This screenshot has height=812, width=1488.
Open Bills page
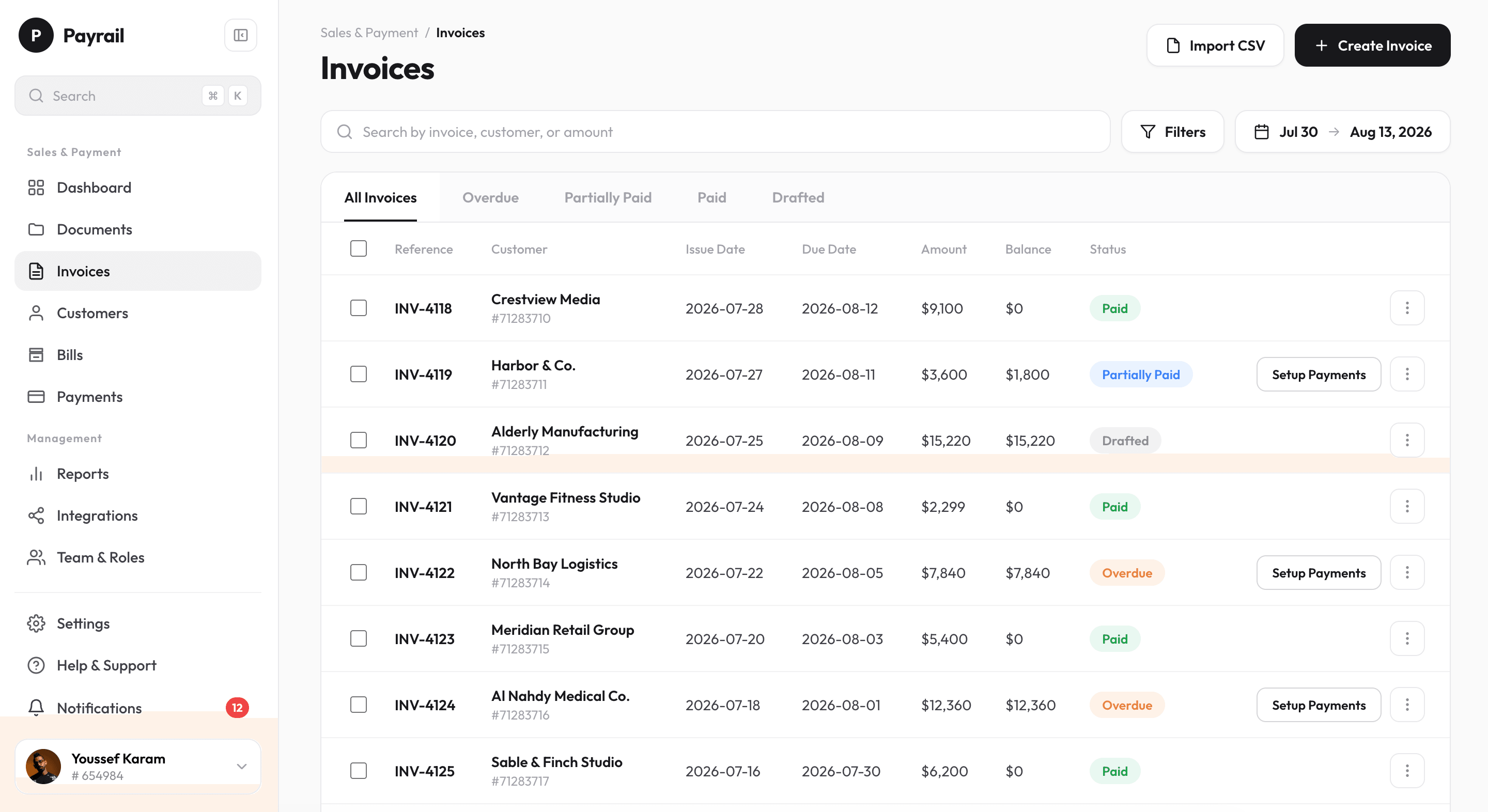137,354
